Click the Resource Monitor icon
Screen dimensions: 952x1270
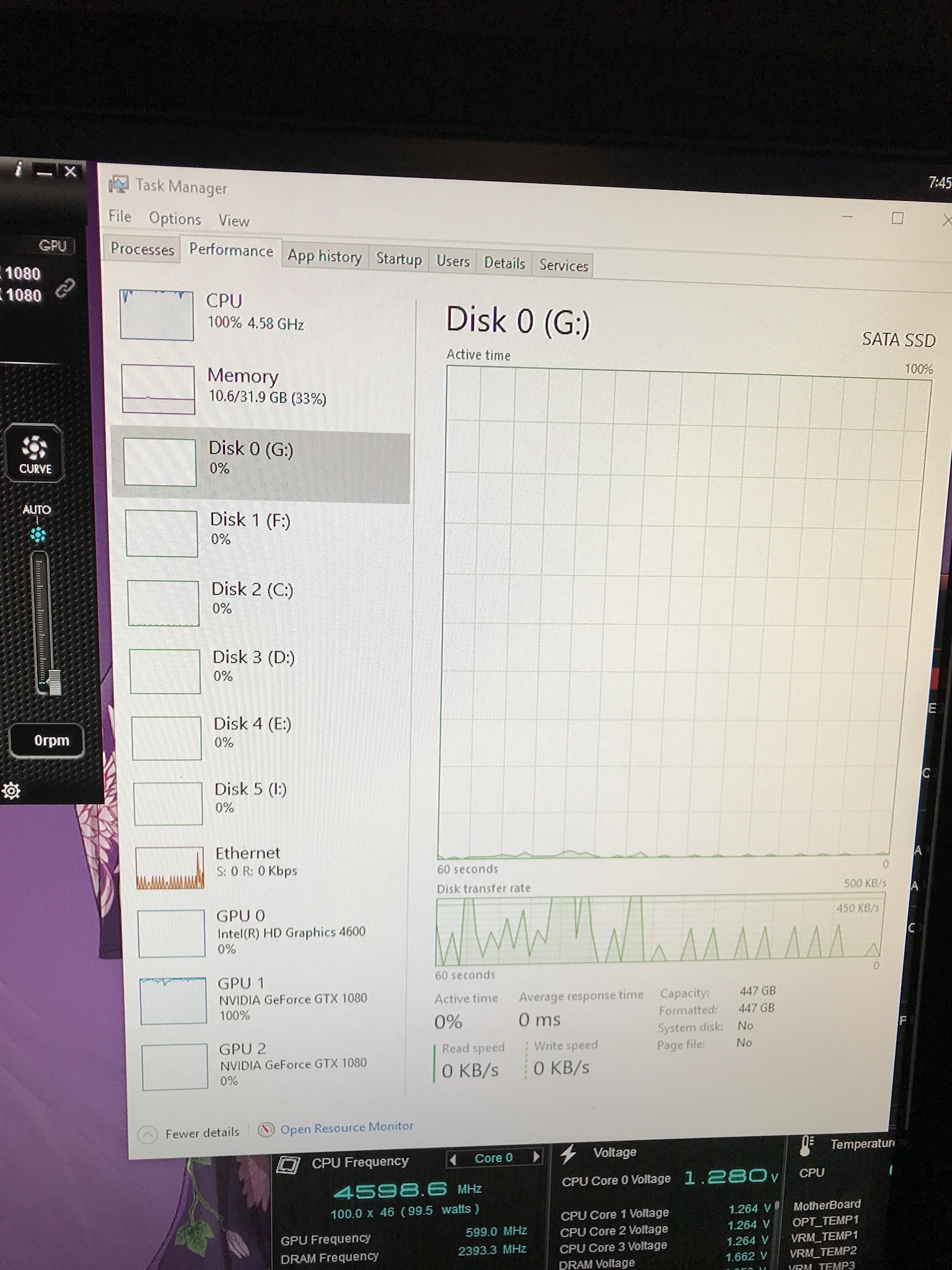pos(266,1129)
